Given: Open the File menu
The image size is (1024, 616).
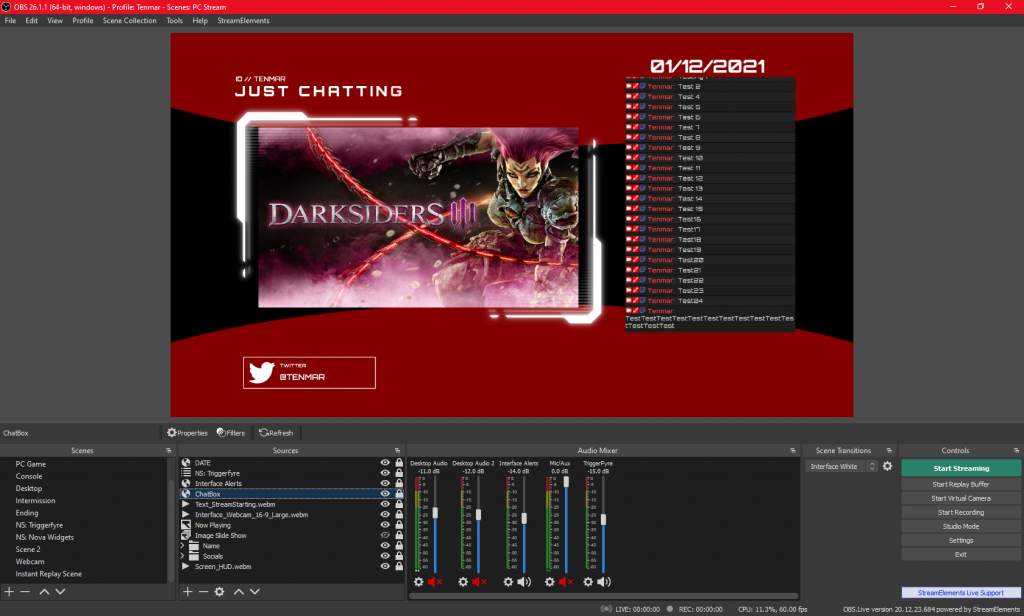Looking at the screenshot, I should [10, 20].
